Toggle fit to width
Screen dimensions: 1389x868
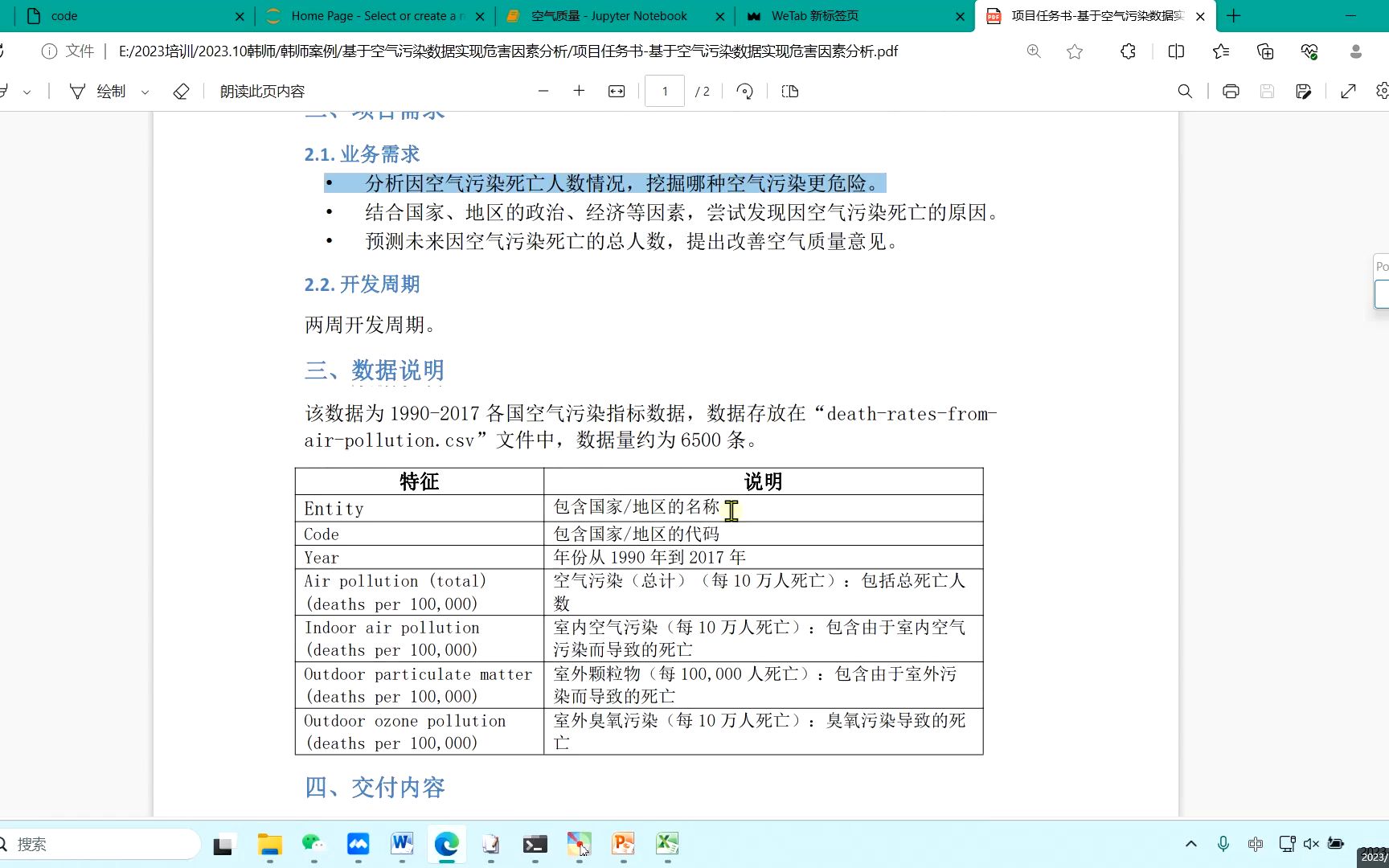(617, 92)
